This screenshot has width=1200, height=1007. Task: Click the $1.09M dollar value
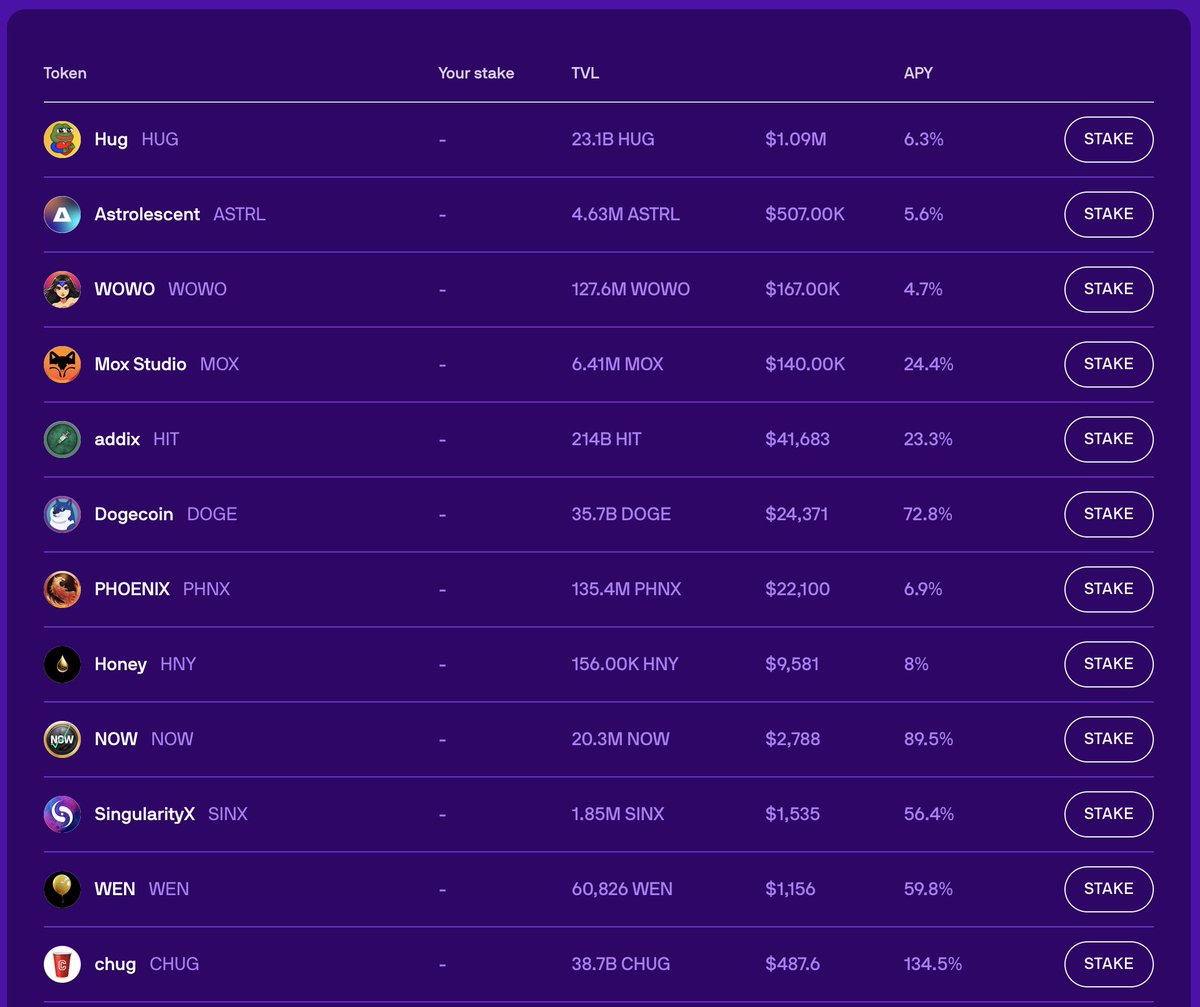coord(796,139)
